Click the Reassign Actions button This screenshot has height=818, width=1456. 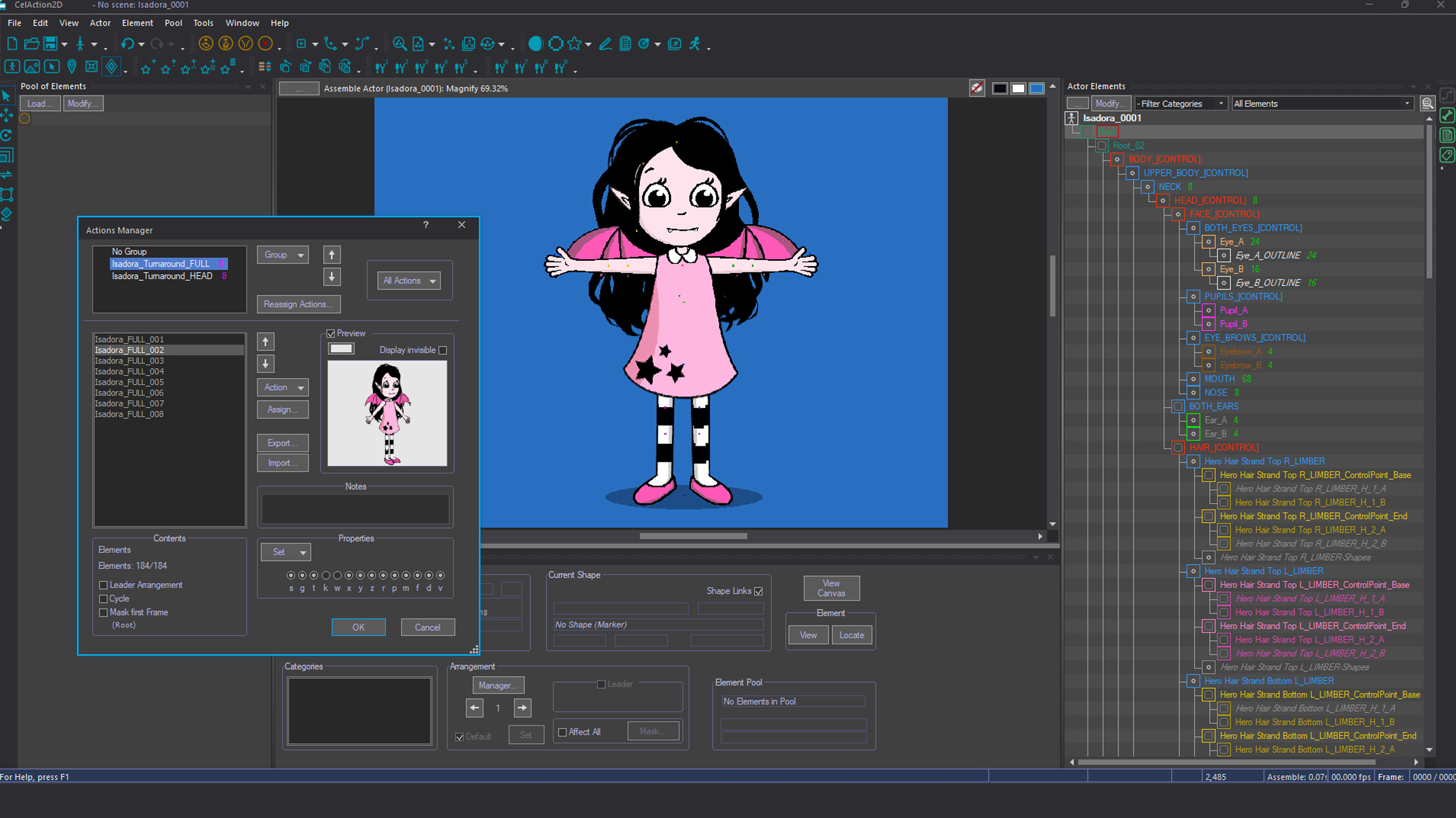[298, 304]
